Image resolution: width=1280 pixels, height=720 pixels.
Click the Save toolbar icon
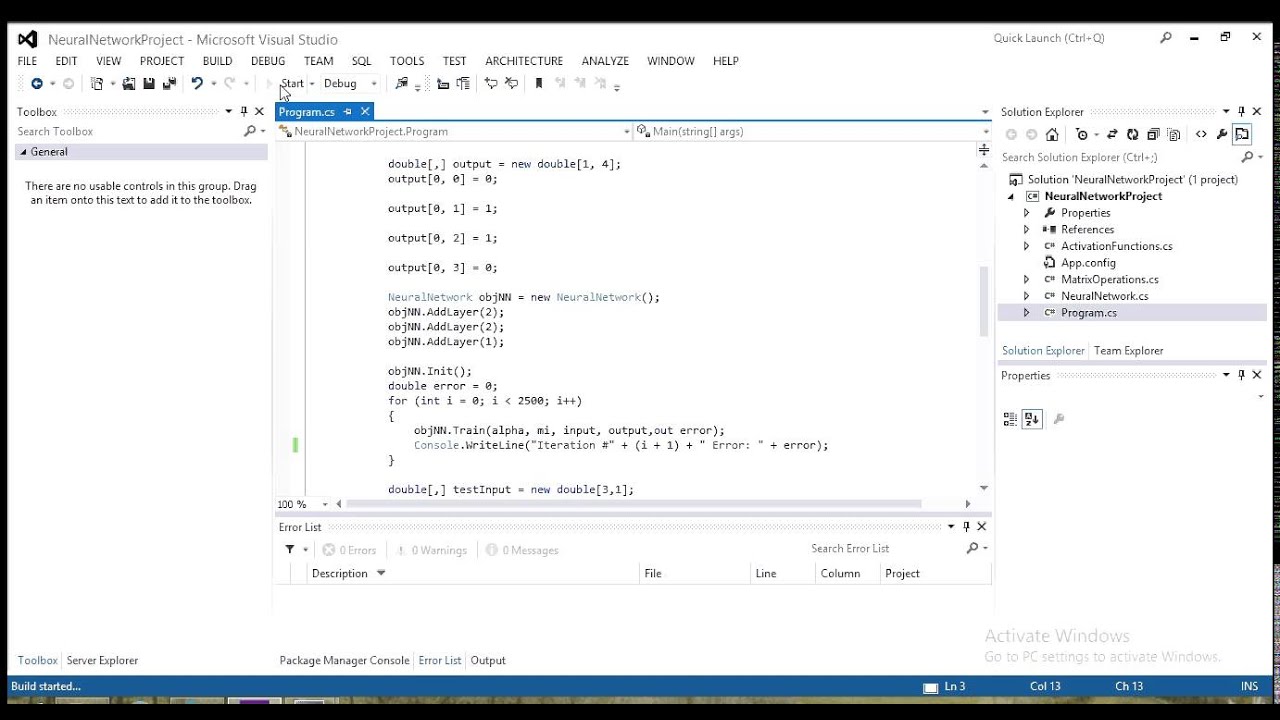click(x=149, y=84)
